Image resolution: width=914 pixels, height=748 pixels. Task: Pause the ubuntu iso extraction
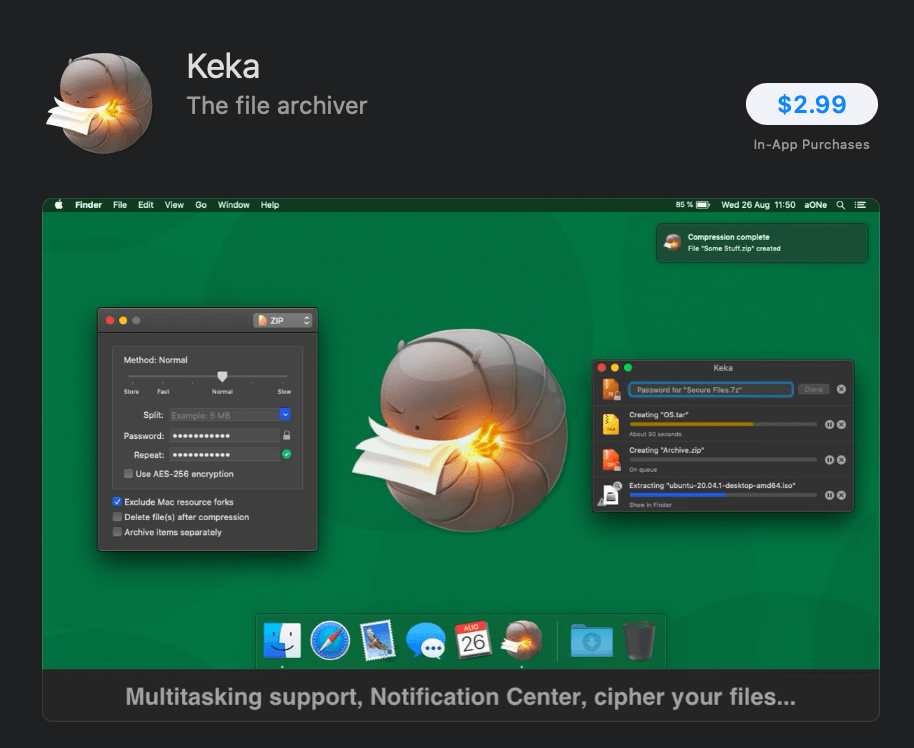[829, 496]
